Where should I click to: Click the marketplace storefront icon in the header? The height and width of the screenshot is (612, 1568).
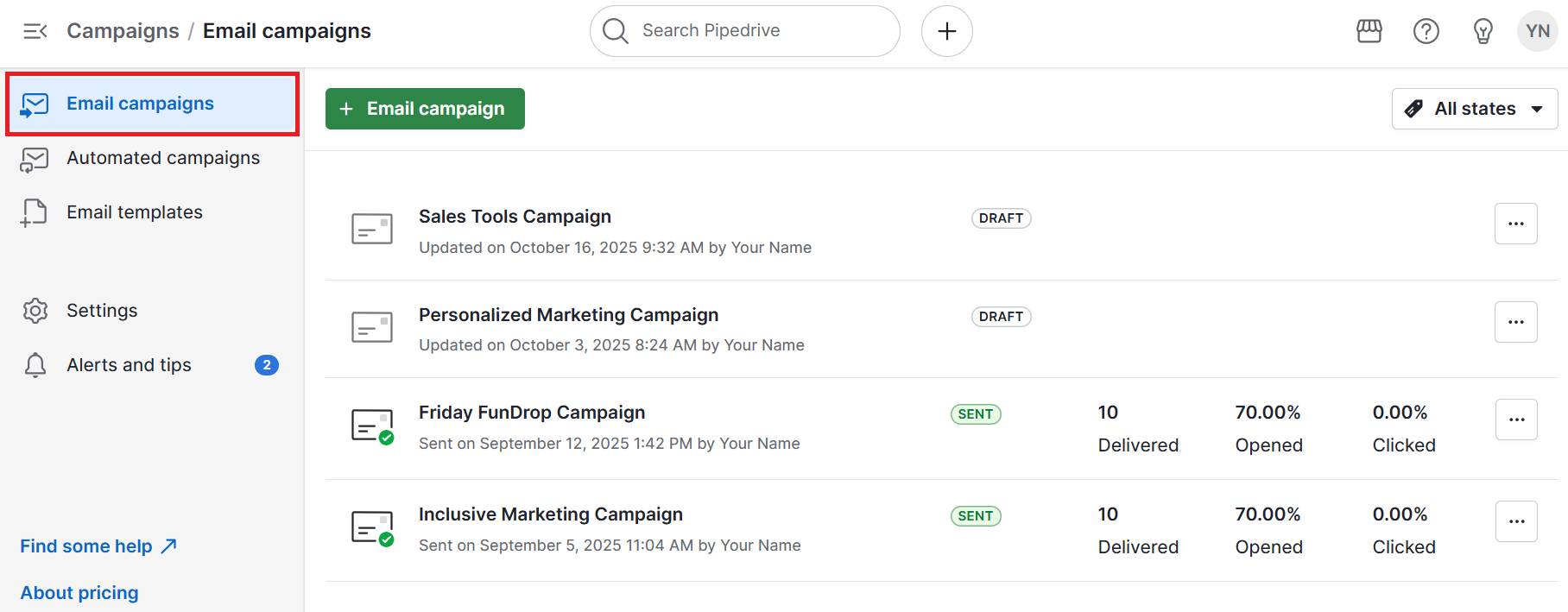pos(1369,30)
